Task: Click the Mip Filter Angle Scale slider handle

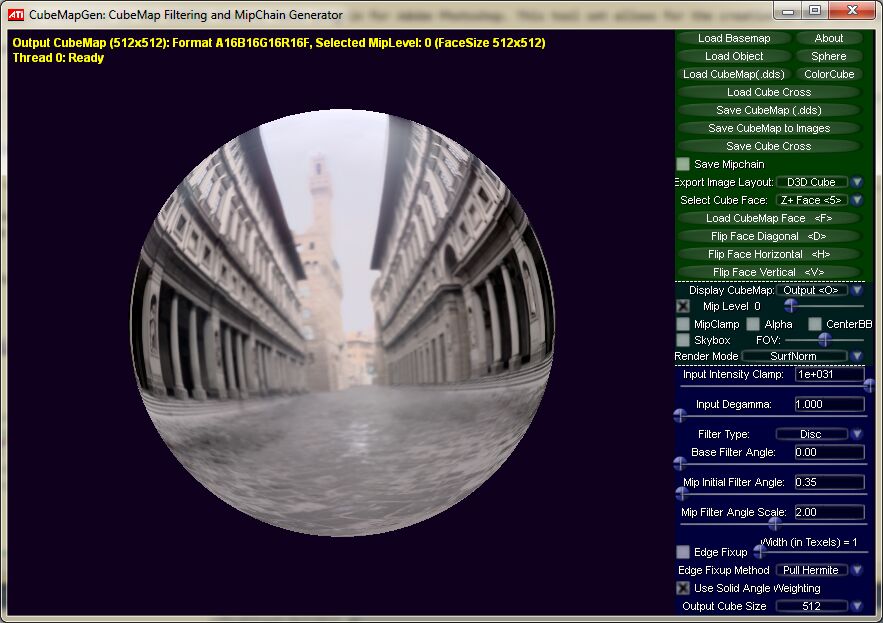Action: coord(774,522)
